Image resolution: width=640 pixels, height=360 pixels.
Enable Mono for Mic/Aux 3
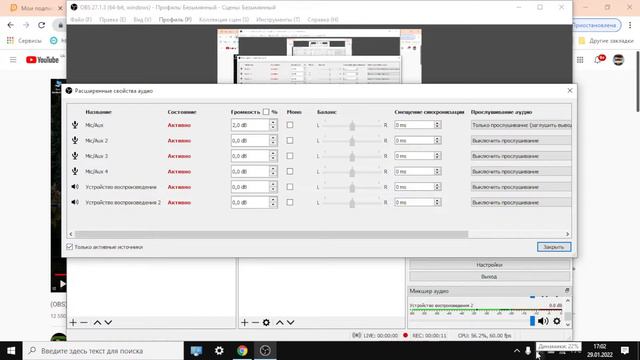(x=290, y=156)
